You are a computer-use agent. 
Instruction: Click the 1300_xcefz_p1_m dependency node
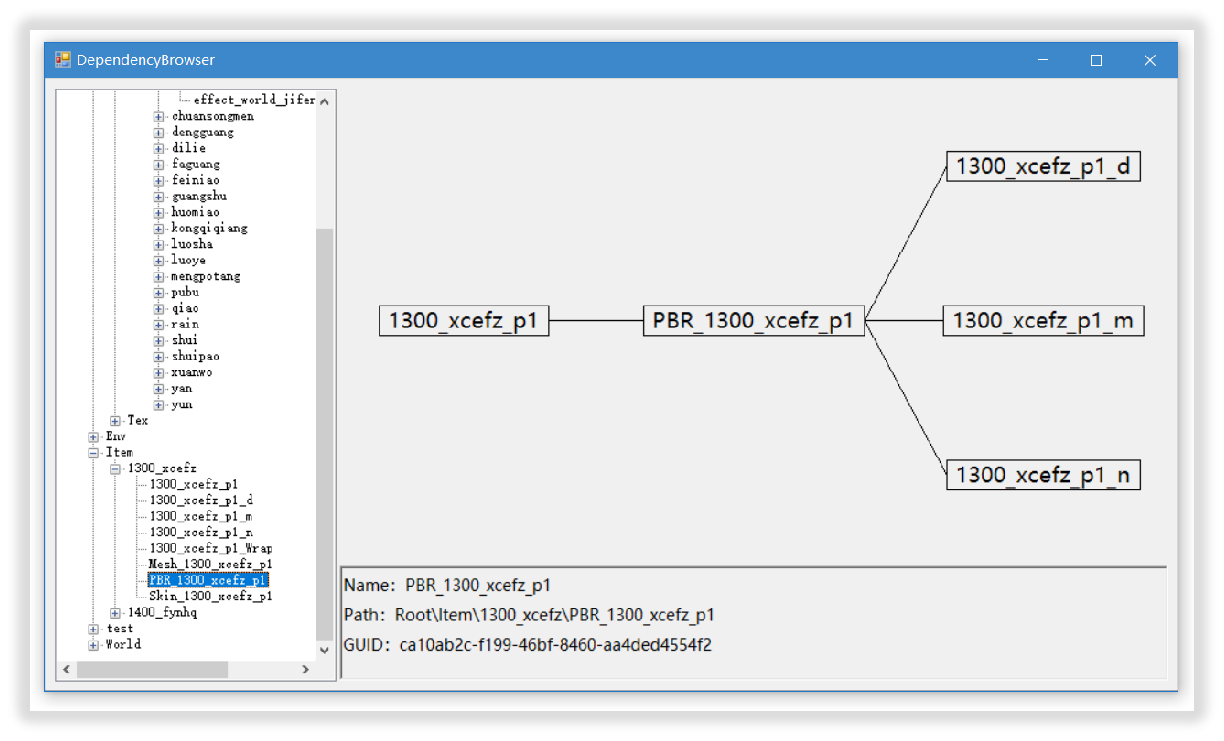(1043, 321)
